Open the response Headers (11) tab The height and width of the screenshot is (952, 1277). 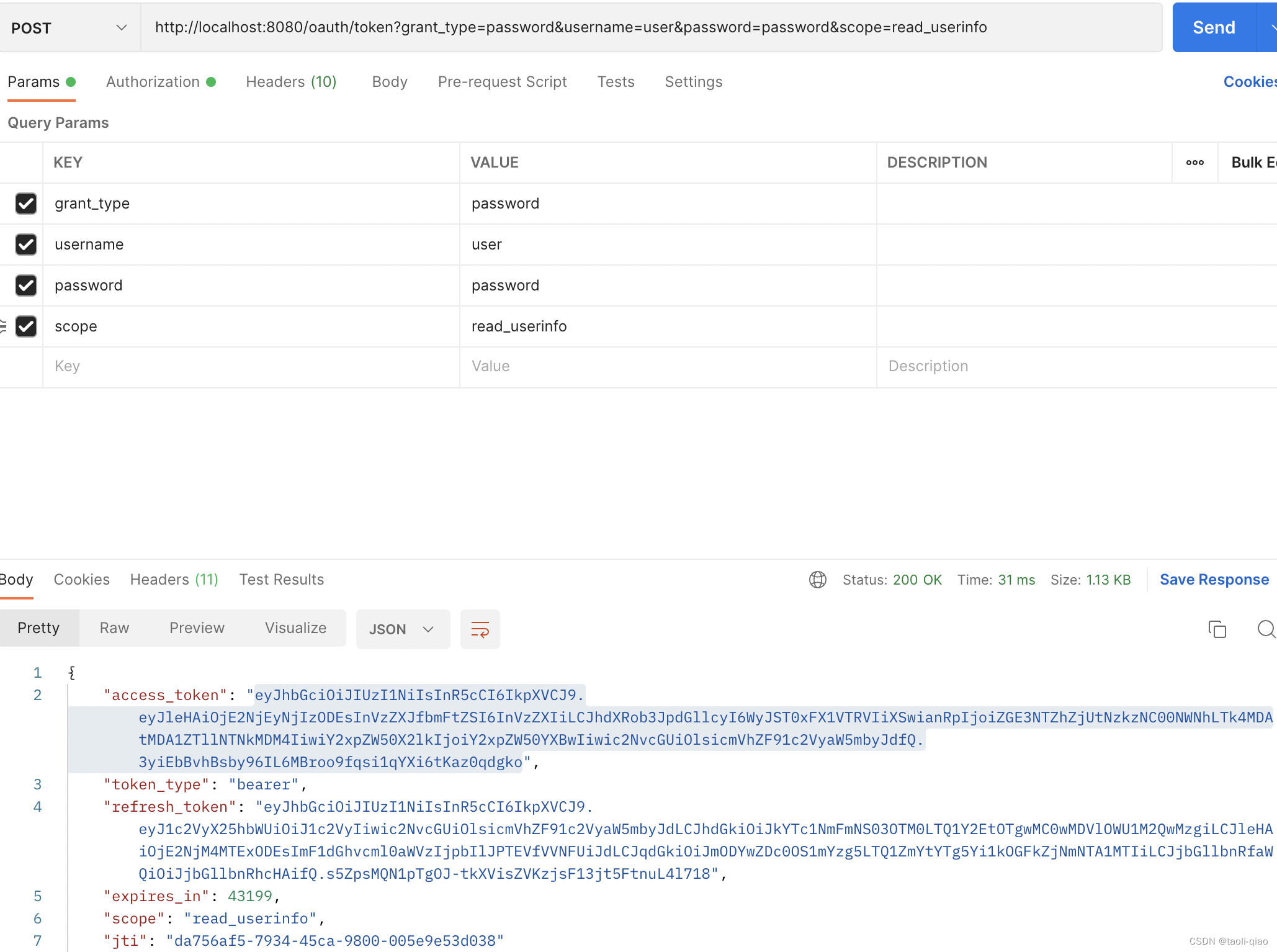[x=174, y=580]
